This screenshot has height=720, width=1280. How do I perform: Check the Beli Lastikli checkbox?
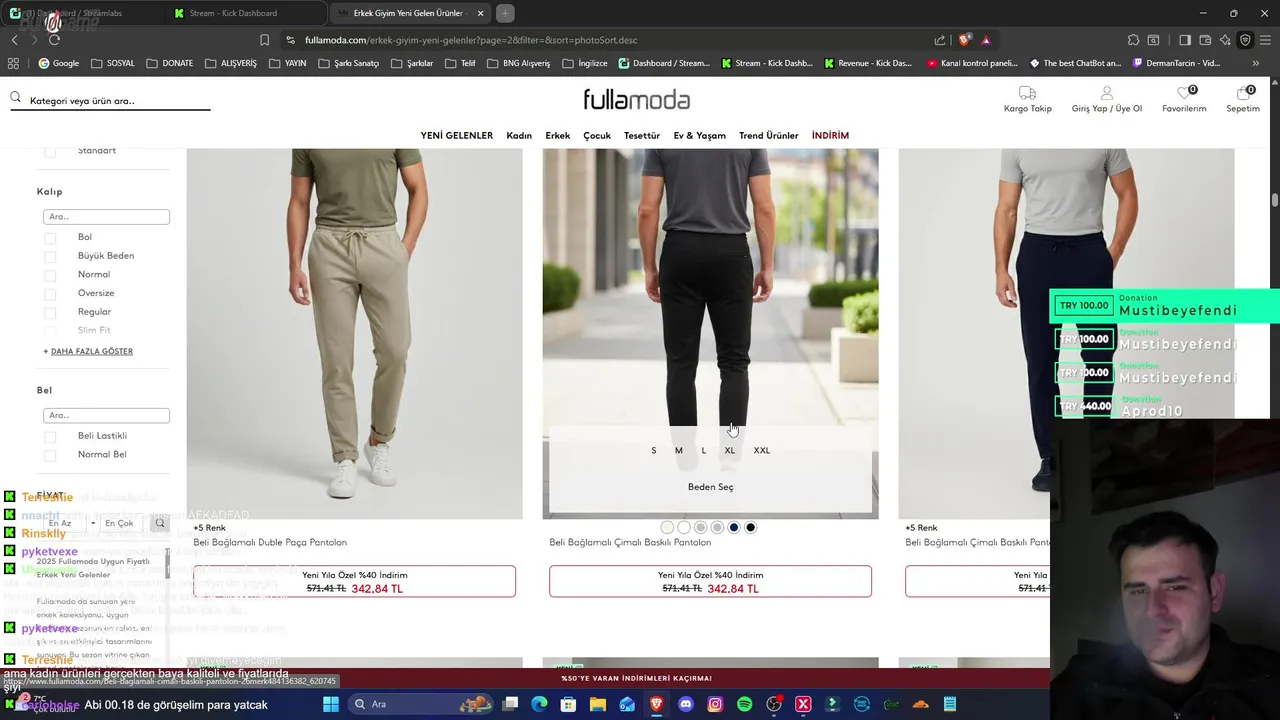click(50, 436)
